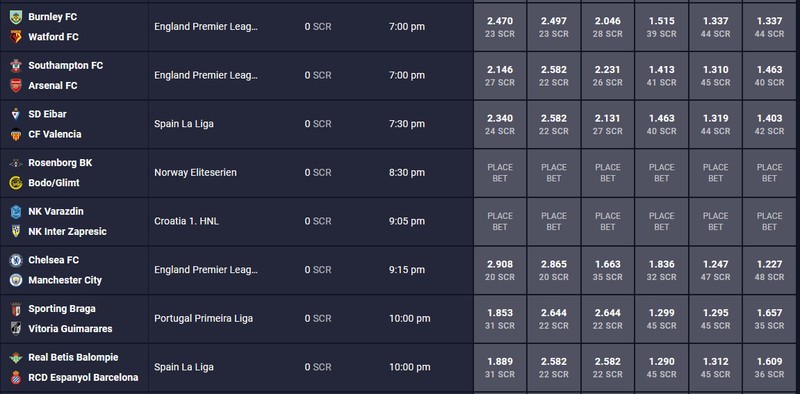This screenshot has width=800, height=394.
Task: Open the Portugal Primeira Liga league link
Action: pyautogui.click(x=204, y=318)
